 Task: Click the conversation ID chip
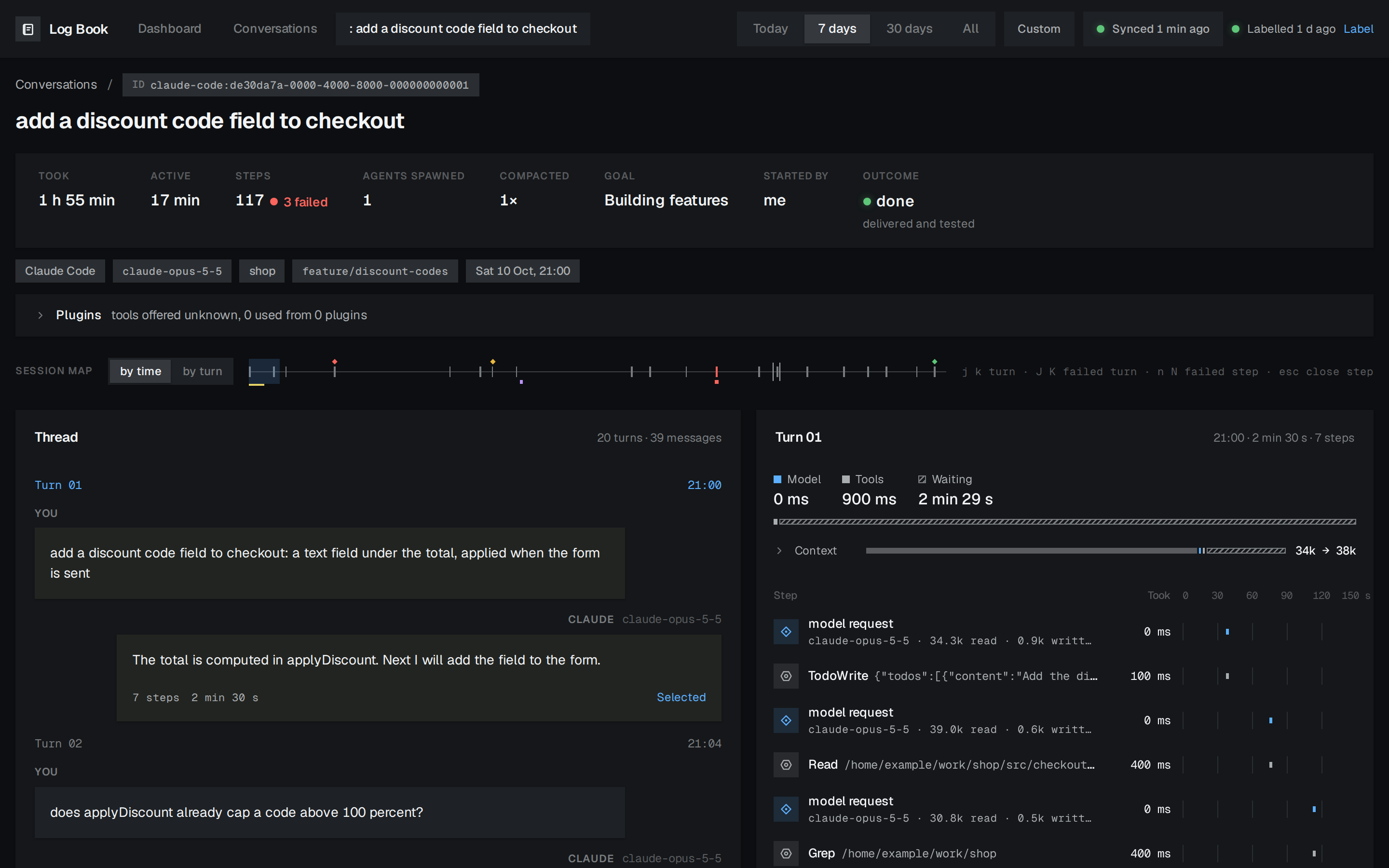[301, 85]
